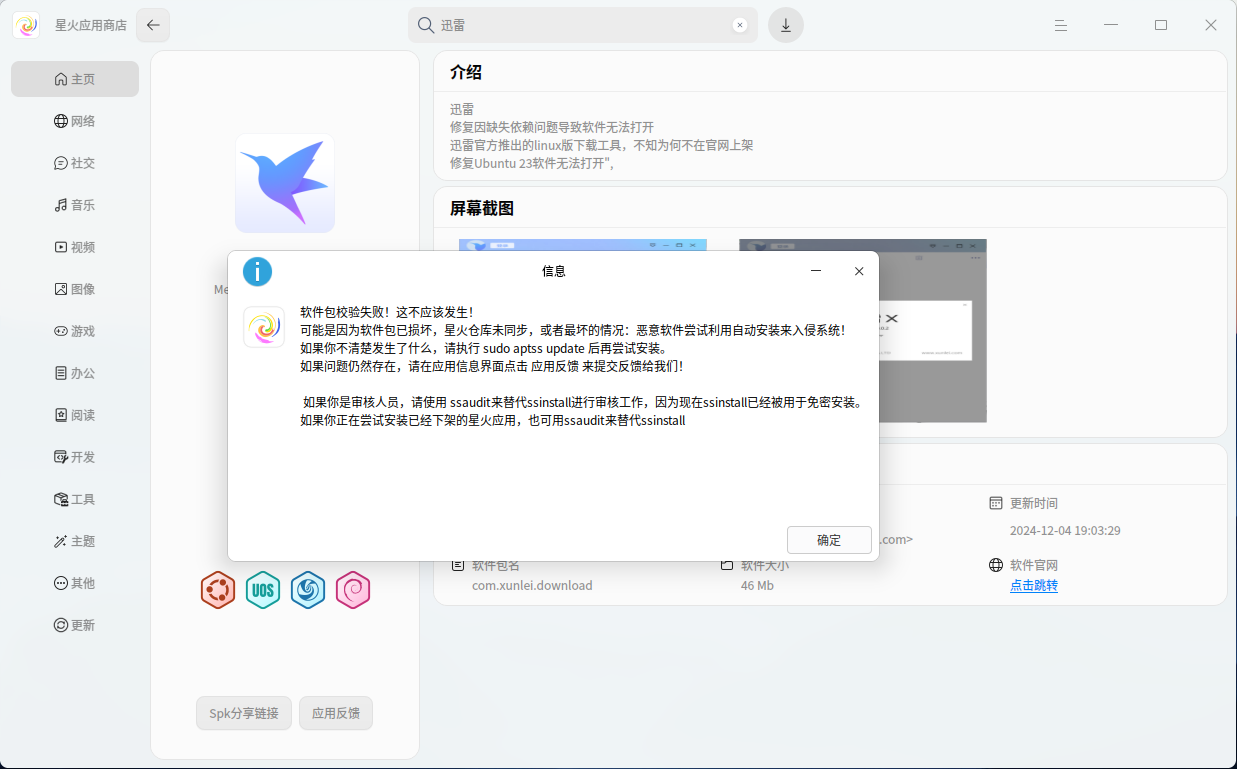Open the 其他 other category
This screenshot has width=1237, height=769.
(x=75, y=583)
